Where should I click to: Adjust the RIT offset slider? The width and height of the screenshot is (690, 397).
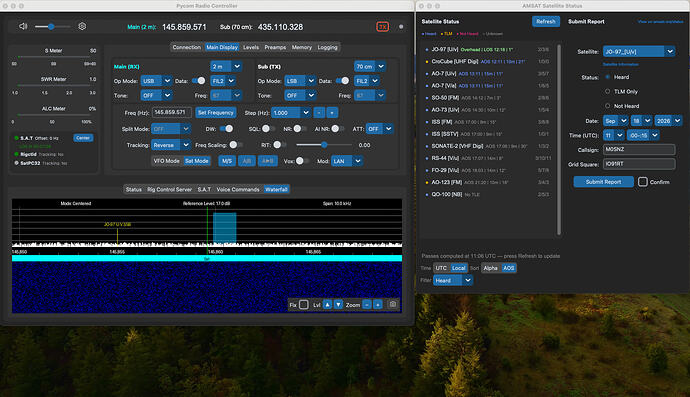[x=324, y=145]
